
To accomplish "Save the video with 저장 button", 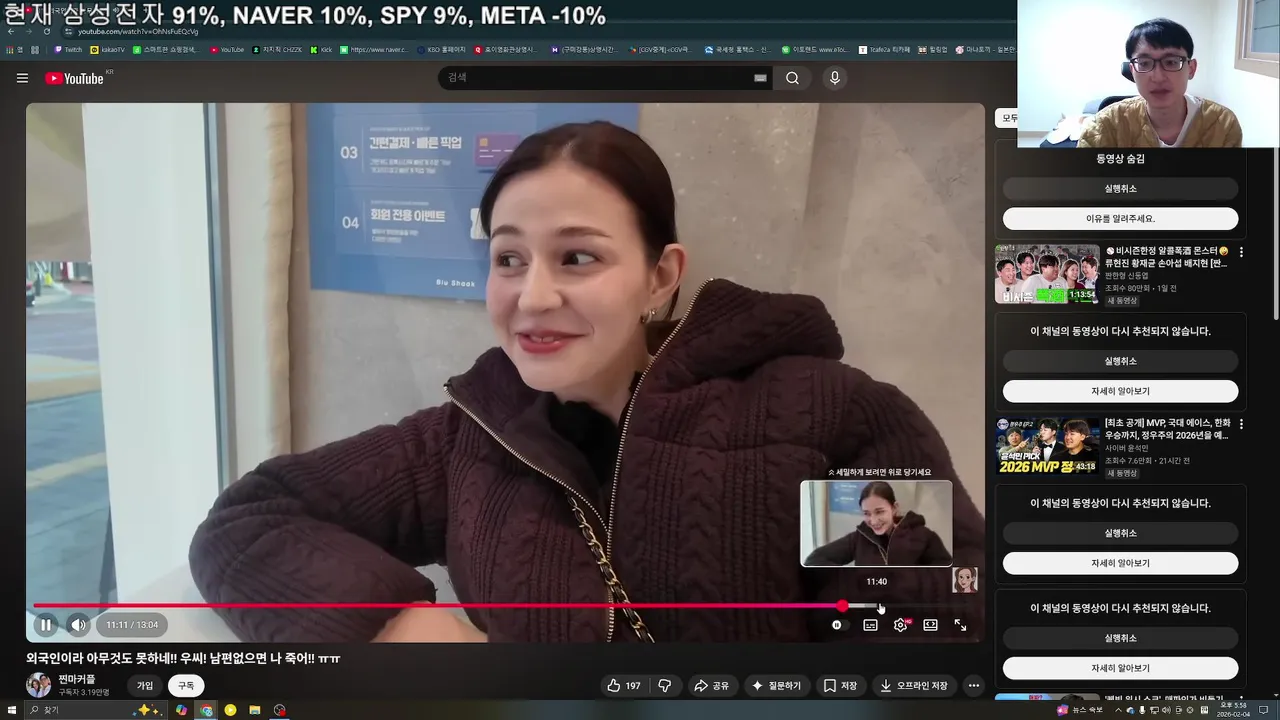I will coord(840,686).
